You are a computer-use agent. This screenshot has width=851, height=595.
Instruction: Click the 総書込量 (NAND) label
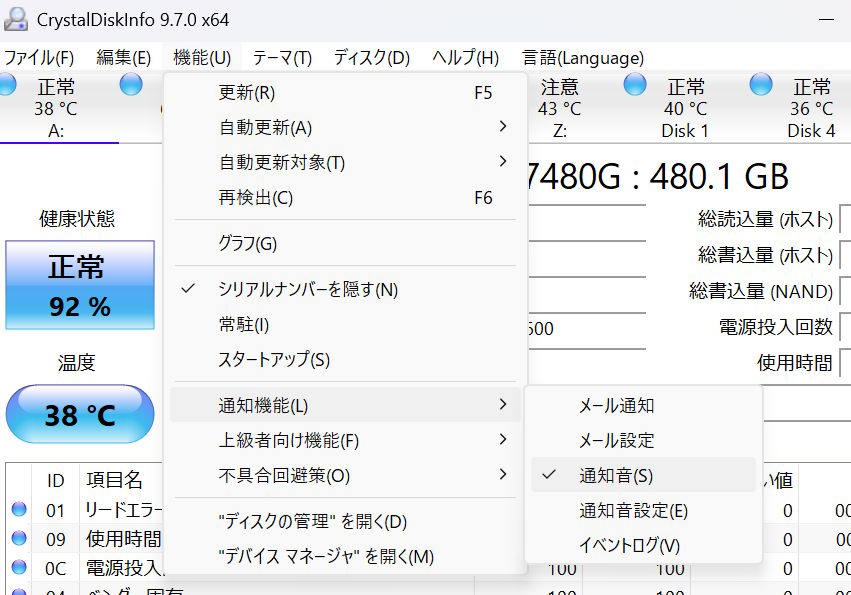(x=761, y=291)
